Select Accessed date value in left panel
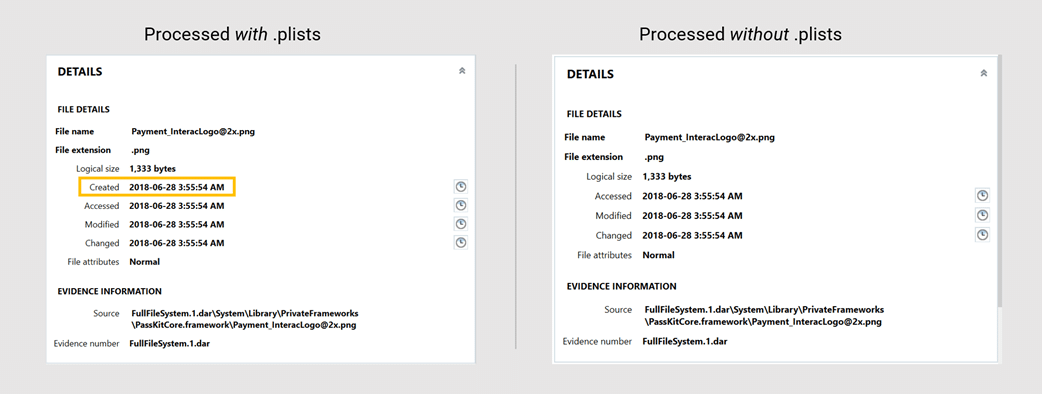Viewport: 1042px width, 394px height. coord(177,206)
